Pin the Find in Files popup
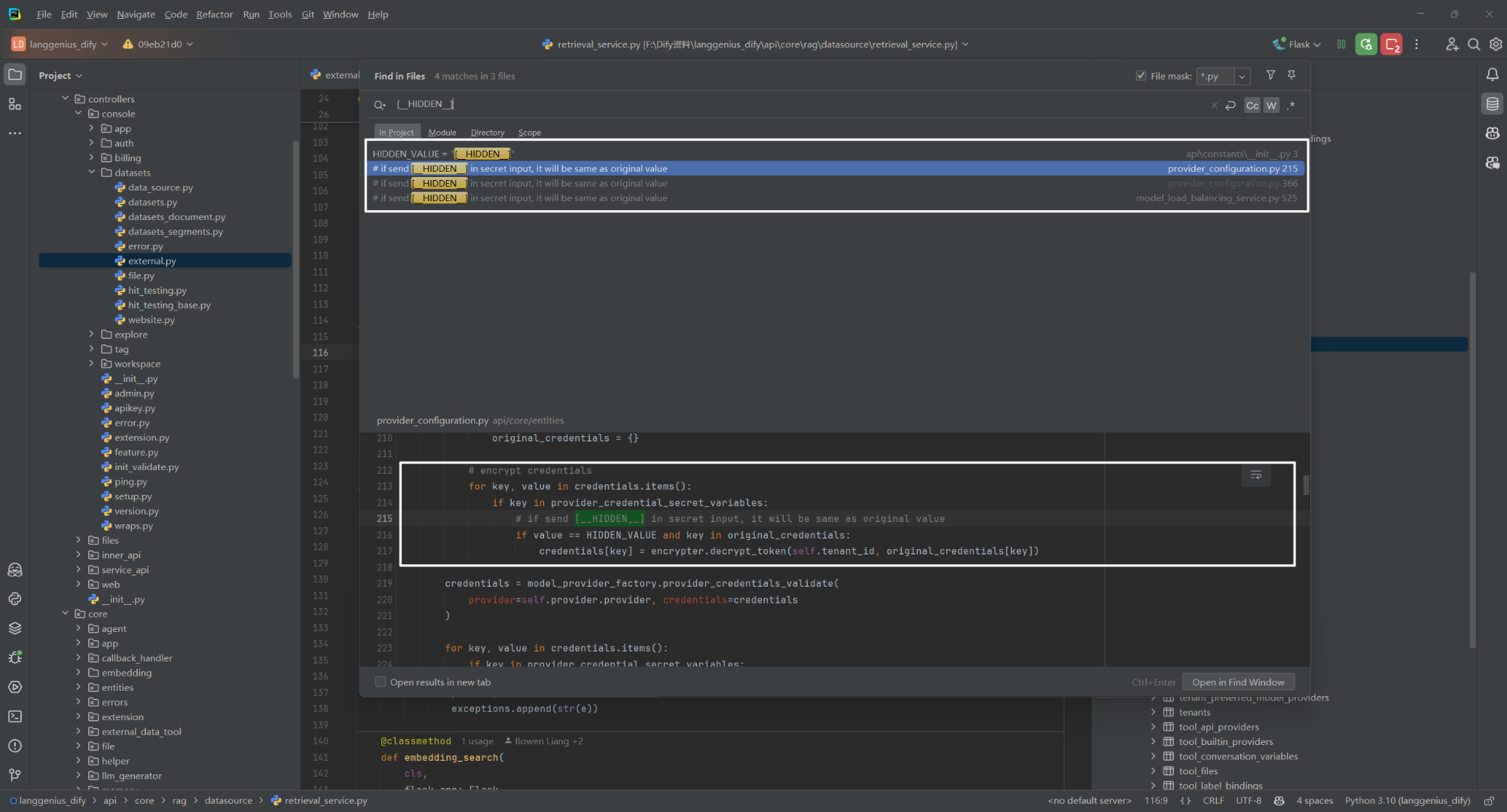1507x812 pixels. (x=1291, y=75)
